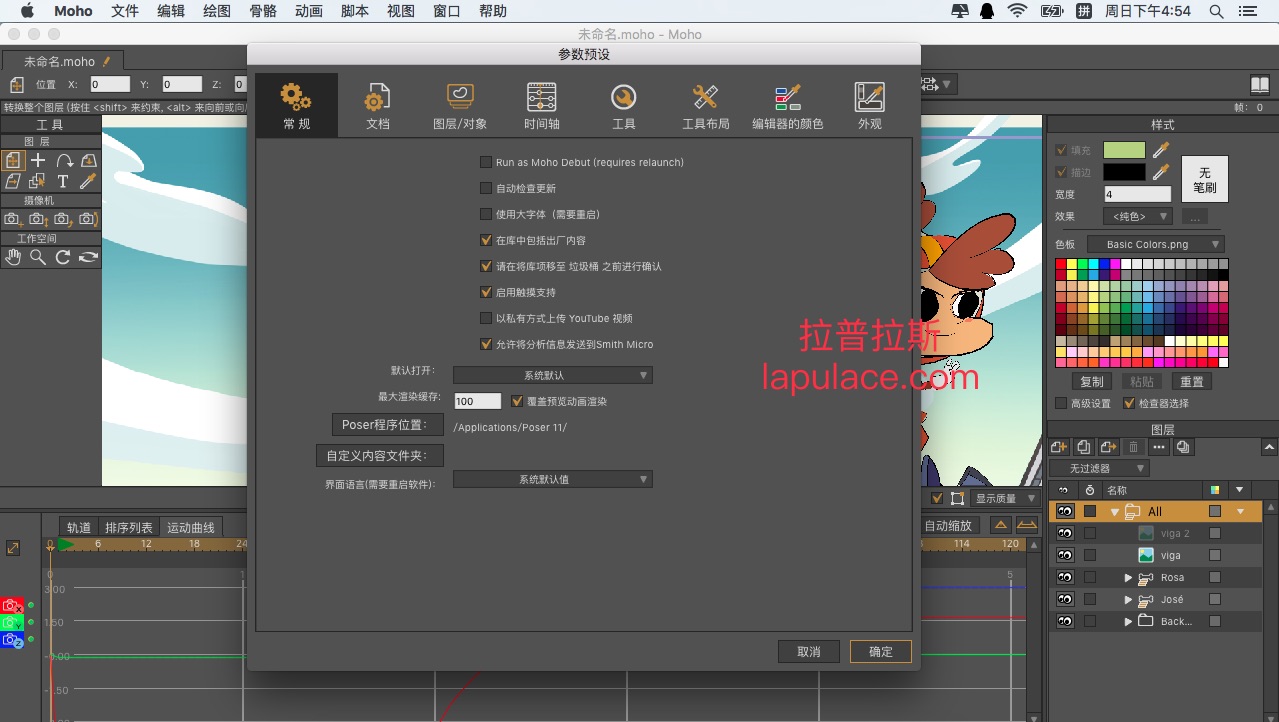
Task: Open the 外观 preferences section
Action: point(869,106)
